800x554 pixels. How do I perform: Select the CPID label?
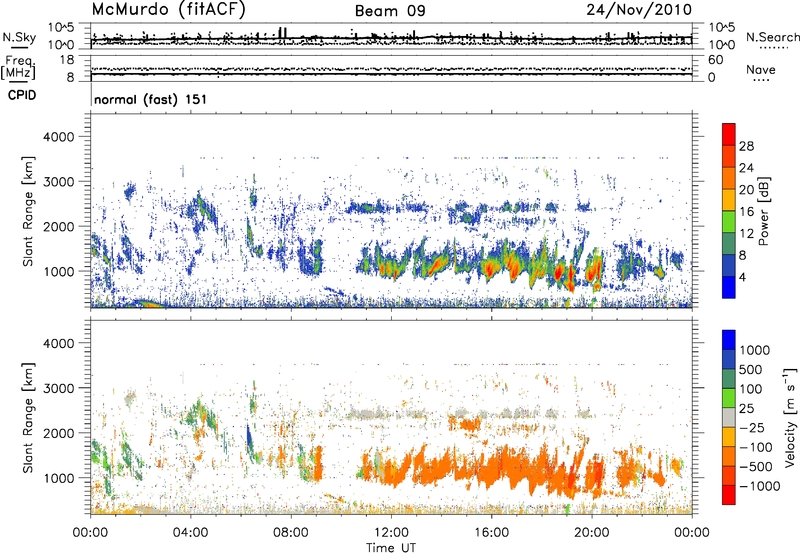click(x=22, y=95)
